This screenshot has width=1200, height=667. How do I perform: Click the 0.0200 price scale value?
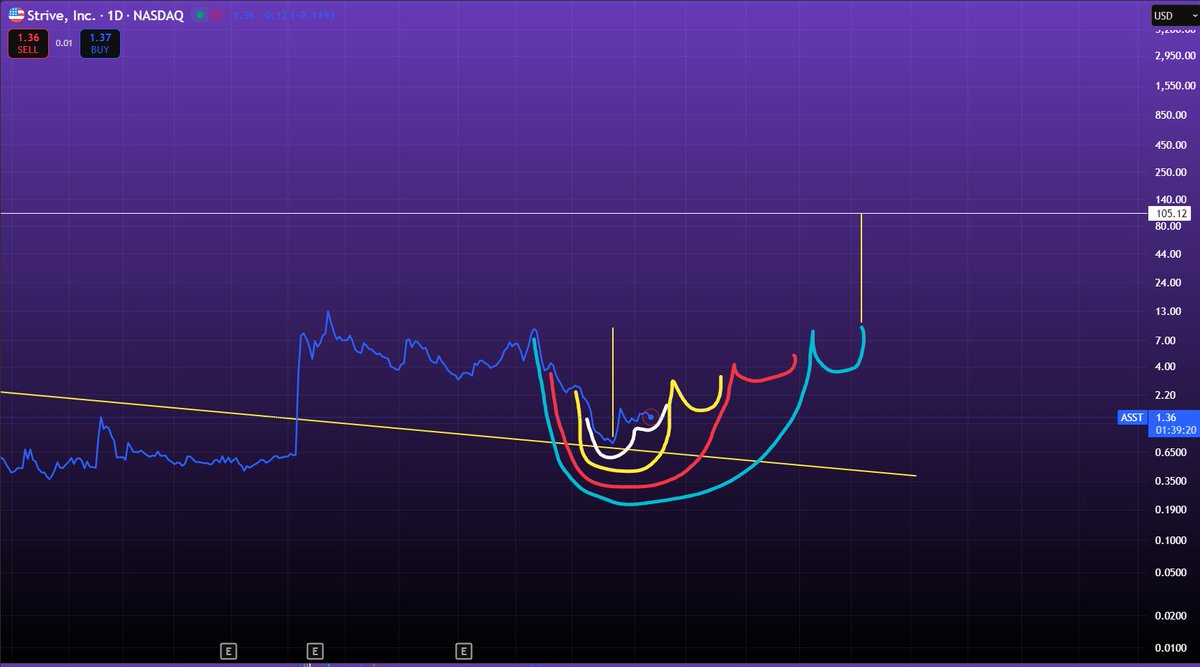coord(1169,617)
